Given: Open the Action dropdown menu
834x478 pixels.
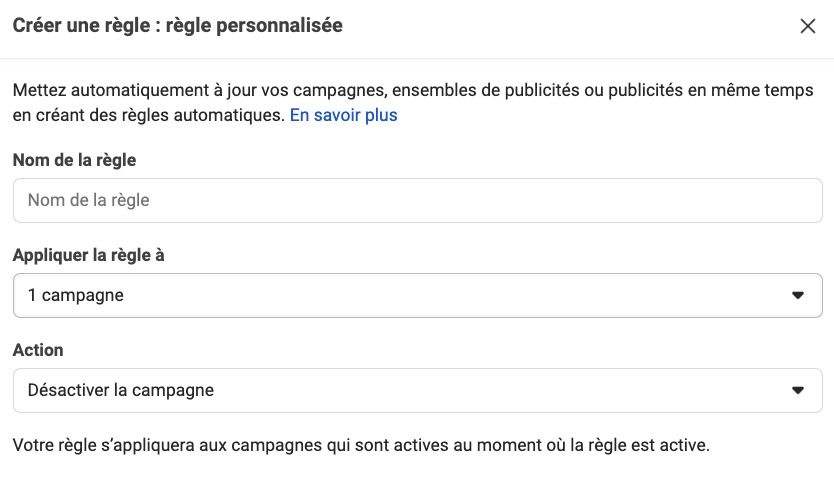Looking at the screenshot, I should [417, 390].
